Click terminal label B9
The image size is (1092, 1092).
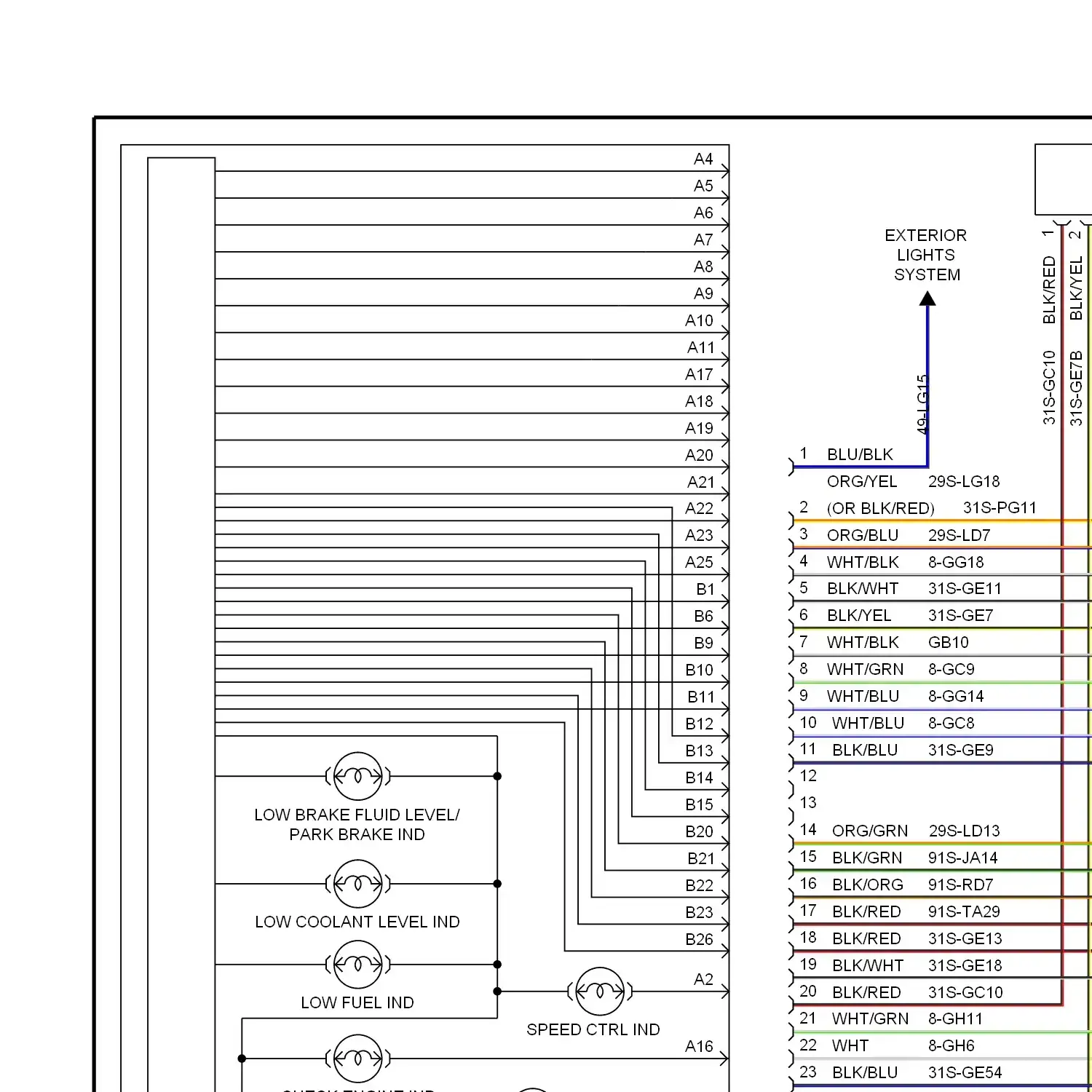[703, 643]
